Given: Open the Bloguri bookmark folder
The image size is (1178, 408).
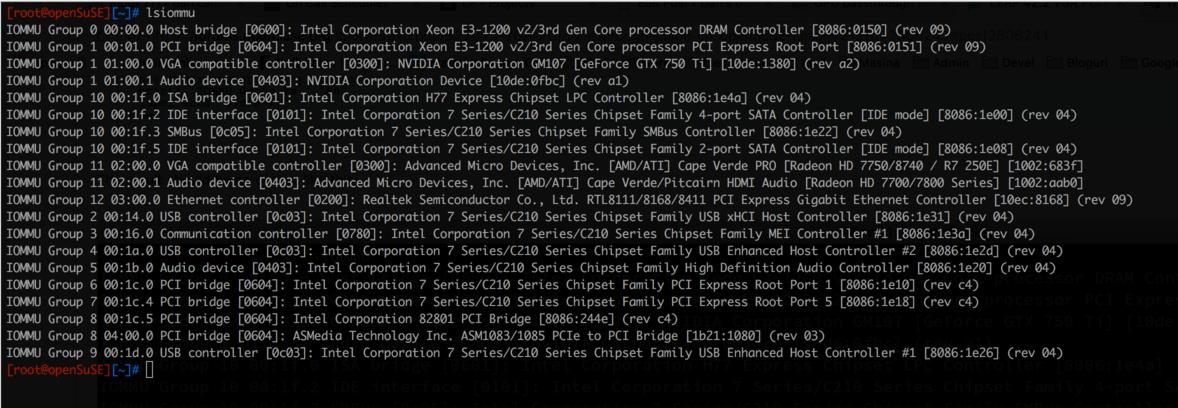Looking at the screenshot, I should coord(1075,64).
